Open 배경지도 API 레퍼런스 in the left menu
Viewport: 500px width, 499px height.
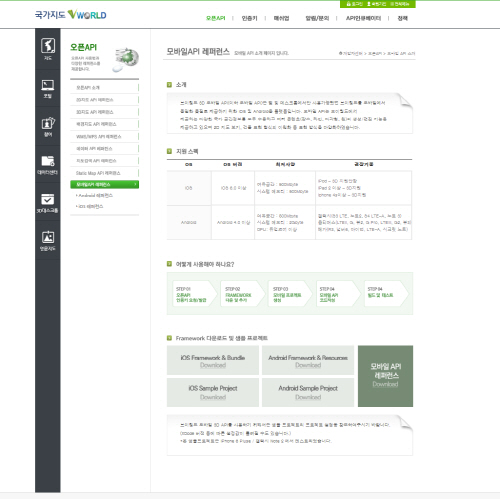click(x=104, y=124)
